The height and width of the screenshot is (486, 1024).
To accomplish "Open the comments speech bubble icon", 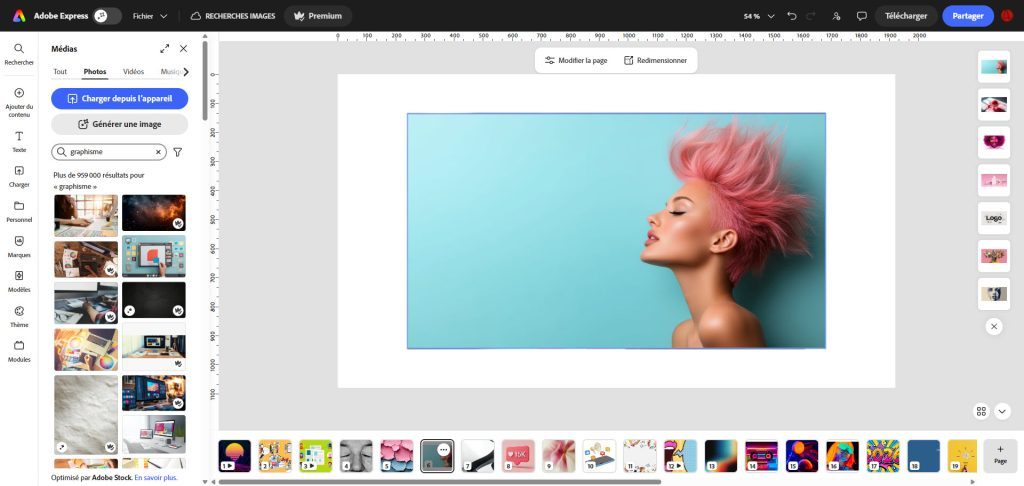I will point(861,16).
